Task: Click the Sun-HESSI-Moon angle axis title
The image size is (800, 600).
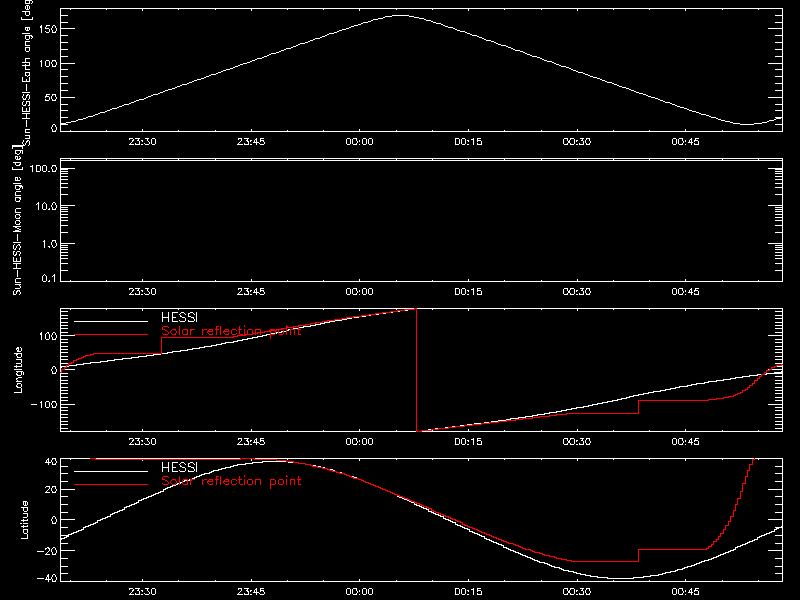Action: tap(17, 220)
